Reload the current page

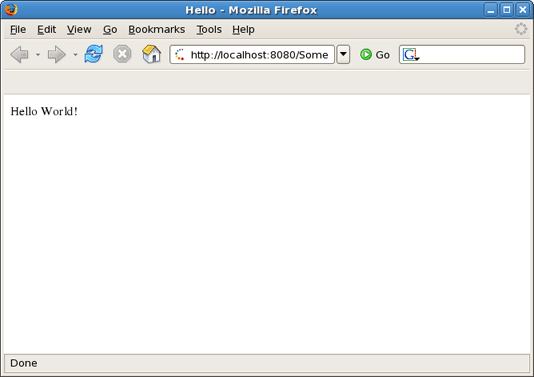[x=94, y=54]
